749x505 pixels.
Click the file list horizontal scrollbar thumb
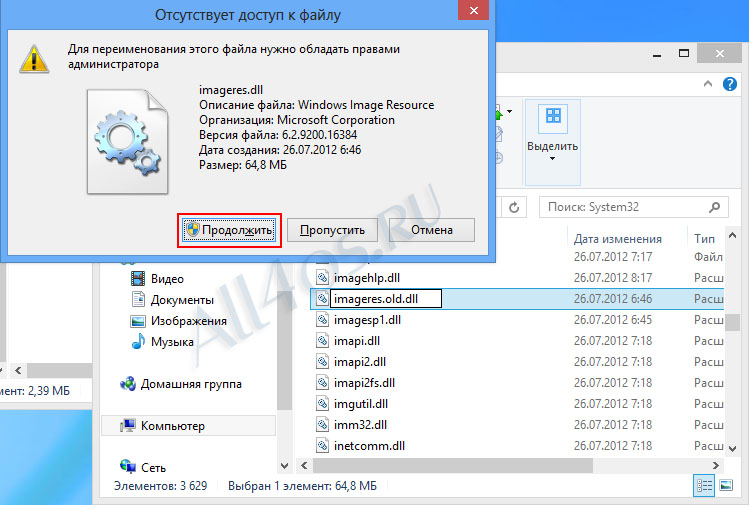[452, 465]
